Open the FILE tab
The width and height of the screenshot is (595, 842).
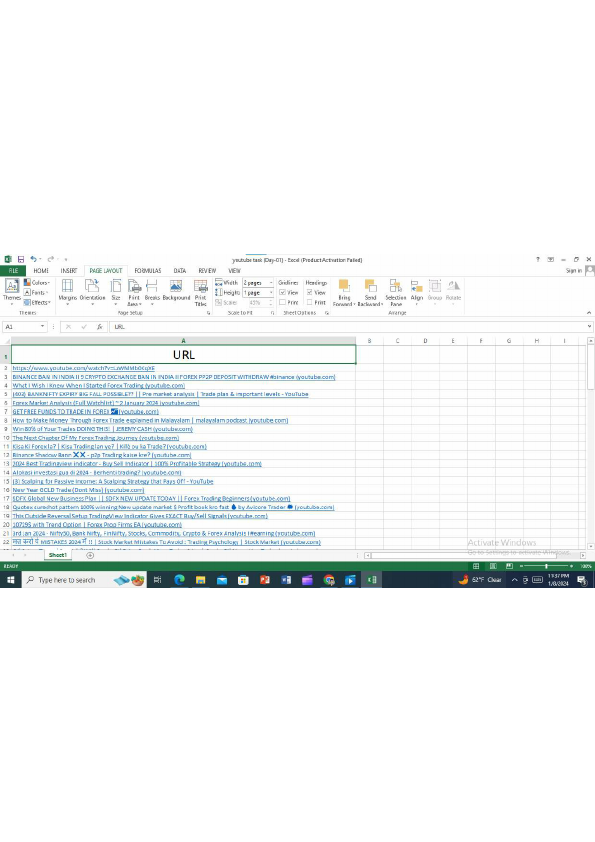pos(13,271)
